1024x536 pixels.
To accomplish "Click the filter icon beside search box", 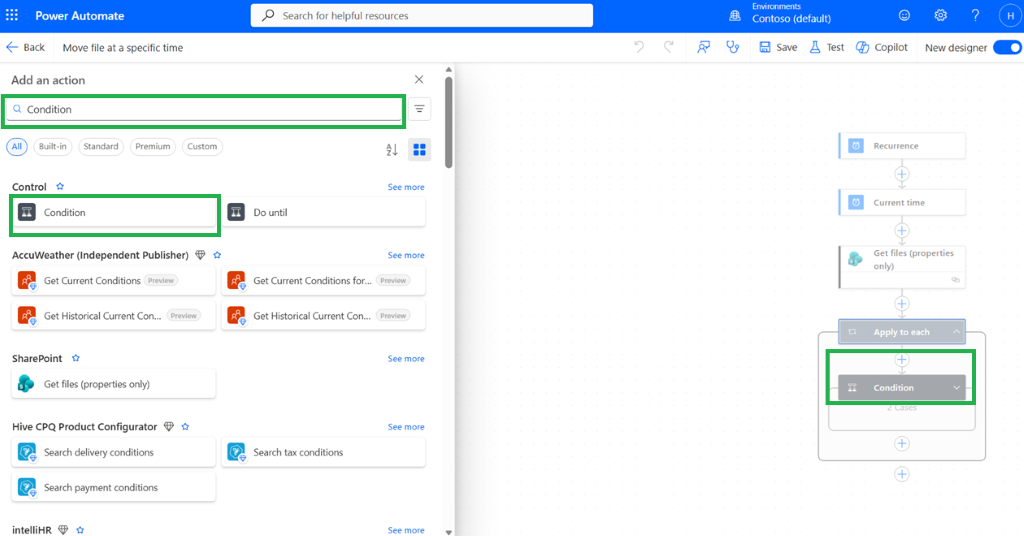I will coord(419,109).
